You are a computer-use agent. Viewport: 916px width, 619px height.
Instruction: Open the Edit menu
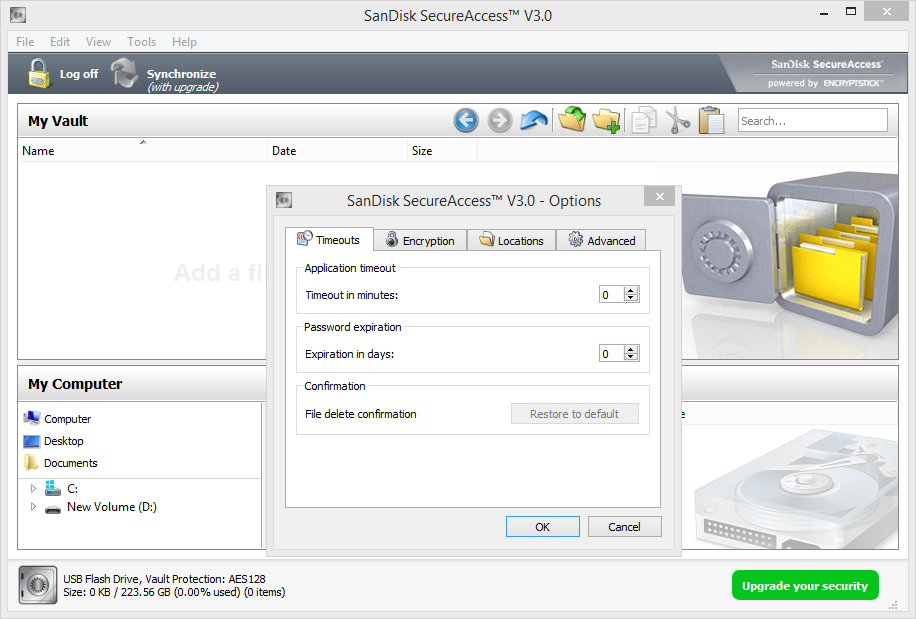coord(60,42)
